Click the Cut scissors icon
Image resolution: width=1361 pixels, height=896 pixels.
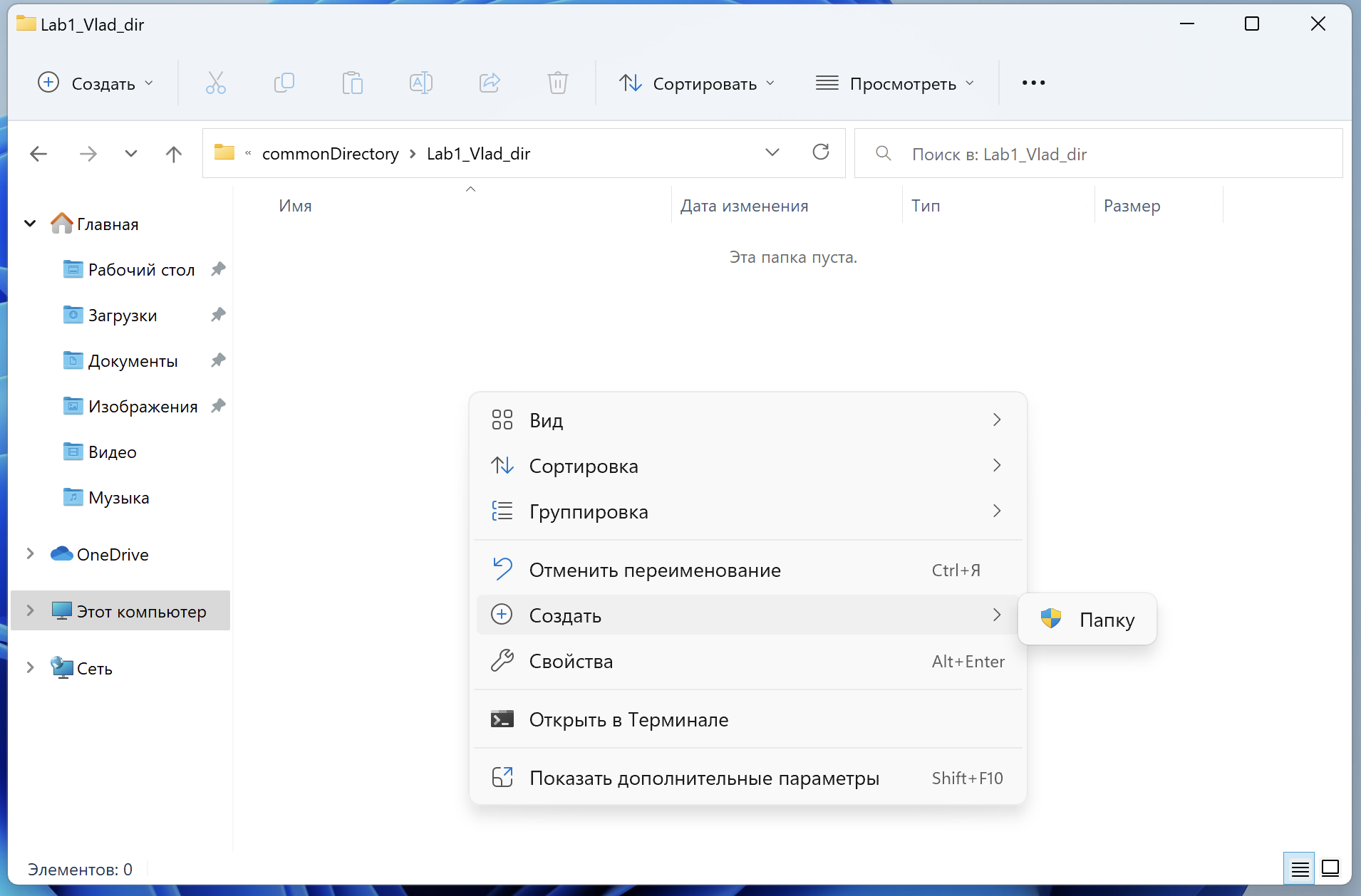pos(215,83)
